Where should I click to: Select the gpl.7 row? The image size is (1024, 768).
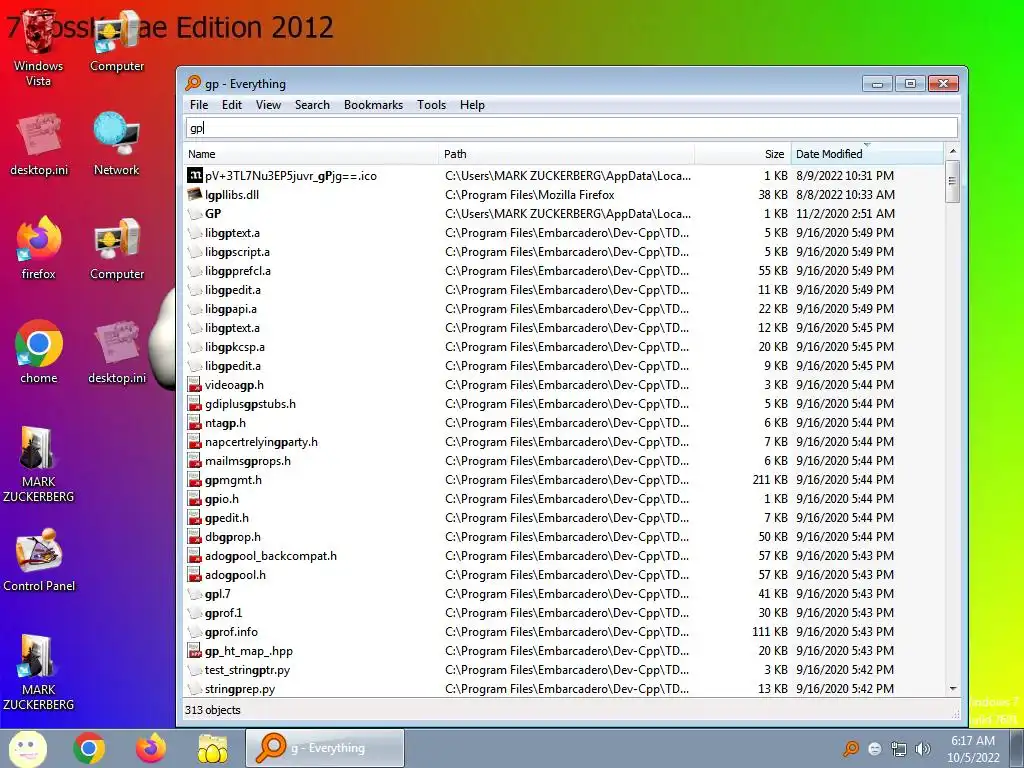tap(564, 594)
